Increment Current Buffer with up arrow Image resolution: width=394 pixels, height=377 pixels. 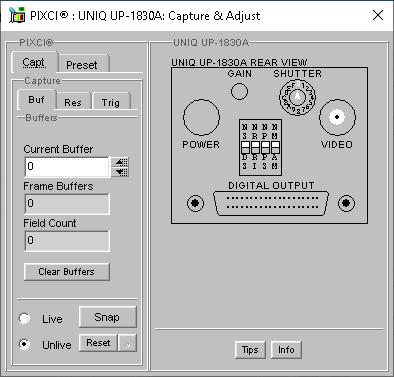tap(120, 162)
